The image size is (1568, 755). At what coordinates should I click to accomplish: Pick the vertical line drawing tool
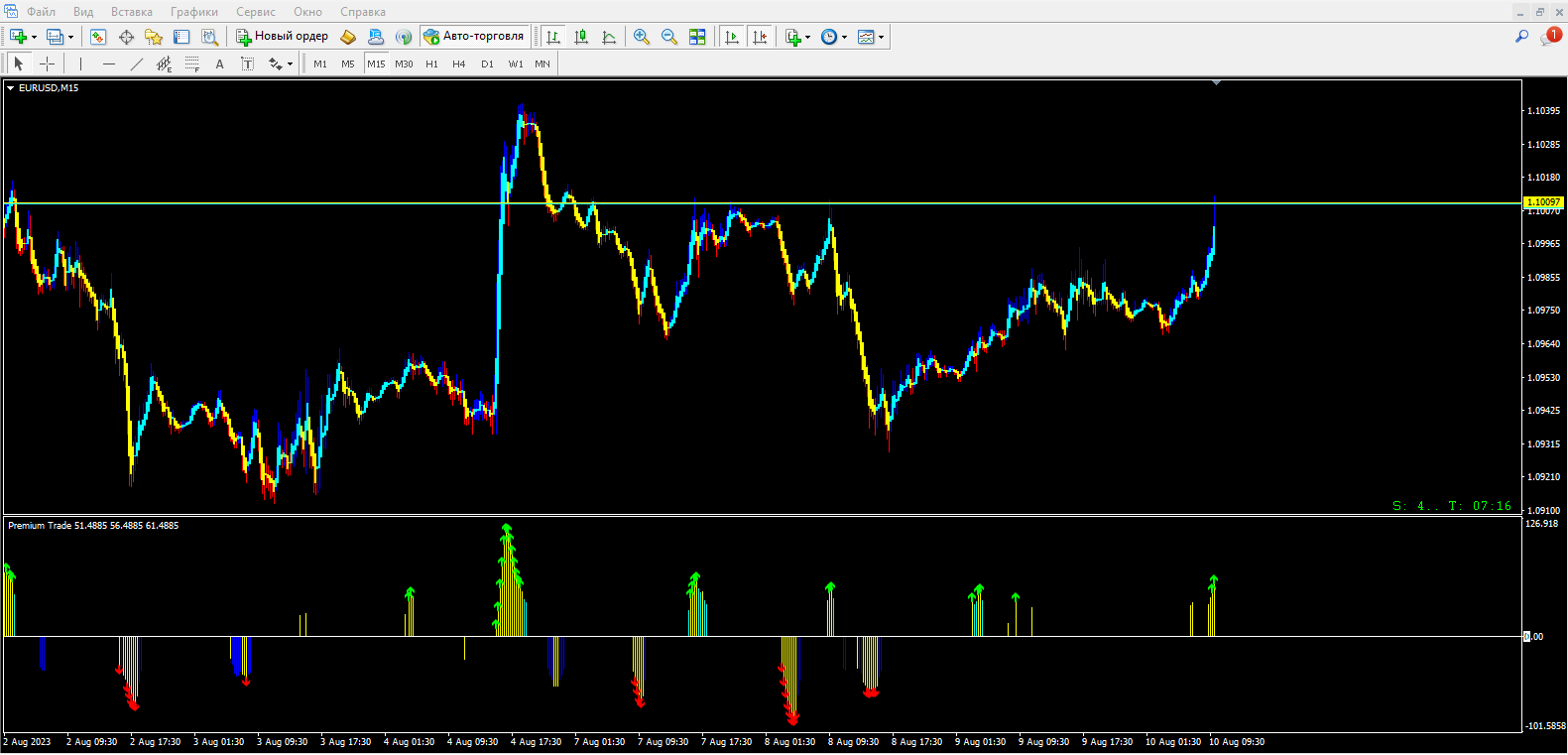pos(81,63)
